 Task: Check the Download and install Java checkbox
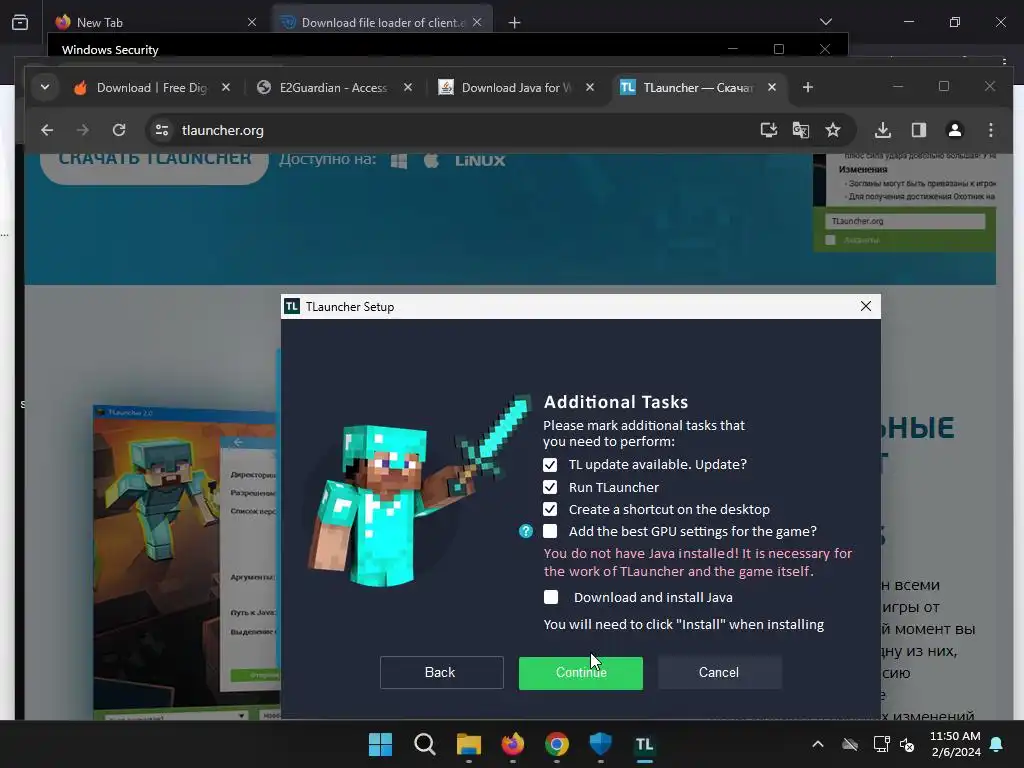pyautogui.click(x=551, y=597)
